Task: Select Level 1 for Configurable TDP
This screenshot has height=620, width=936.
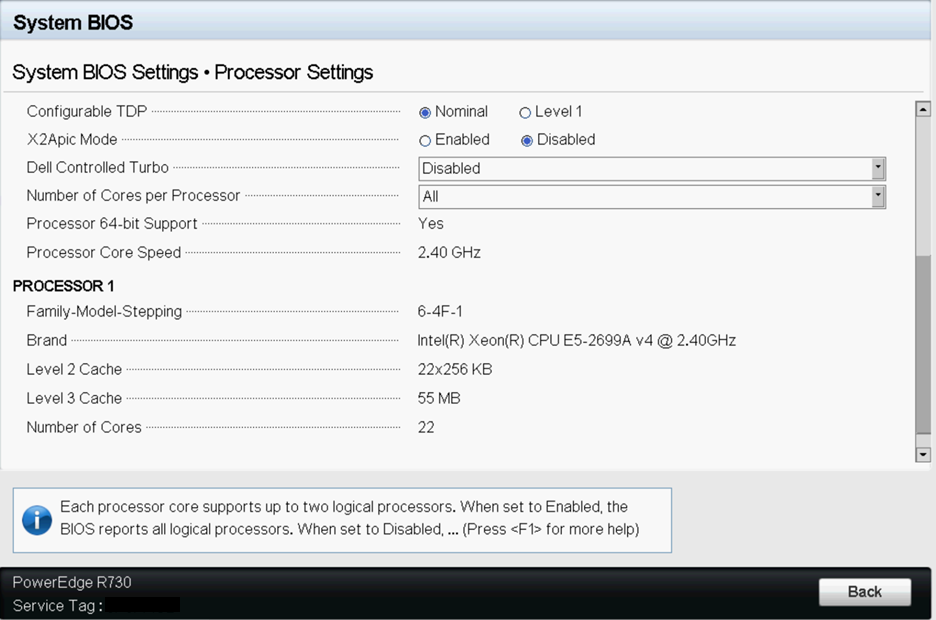Action: coord(525,112)
